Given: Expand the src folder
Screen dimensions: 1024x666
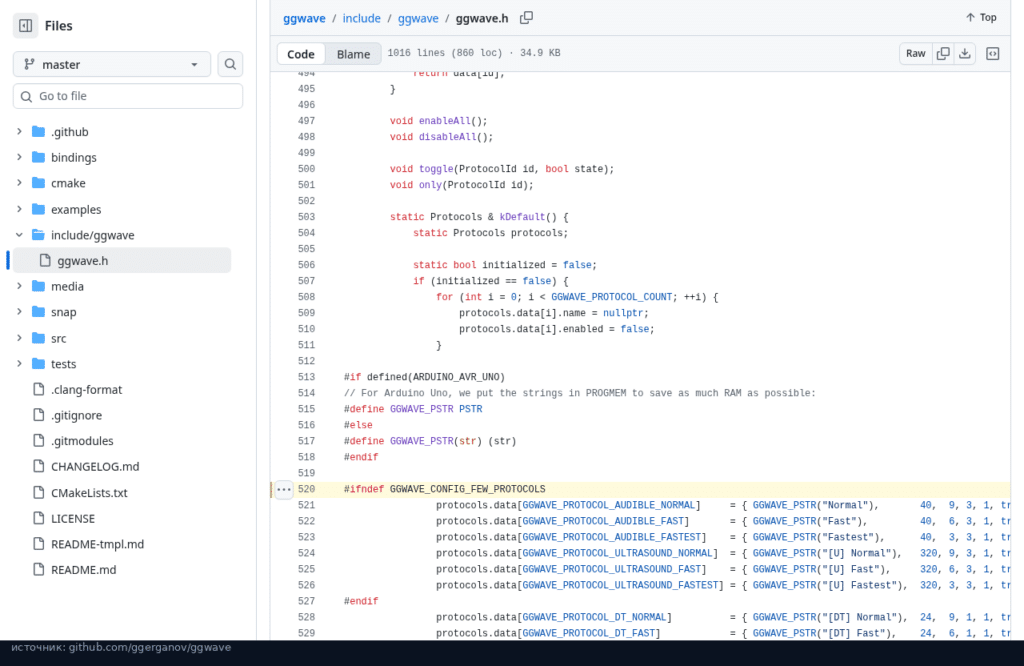Looking at the screenshot, I should [20, 338].
